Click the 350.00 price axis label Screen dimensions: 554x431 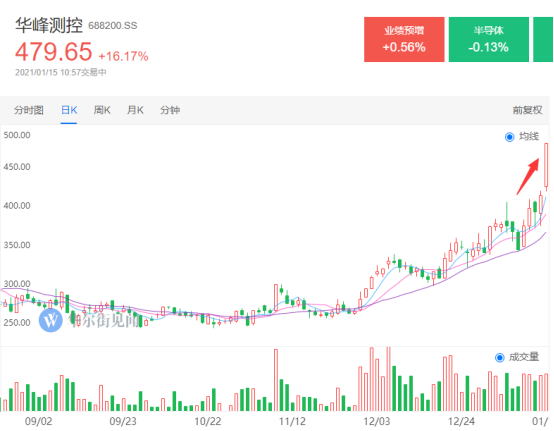[x=17, y=245]
